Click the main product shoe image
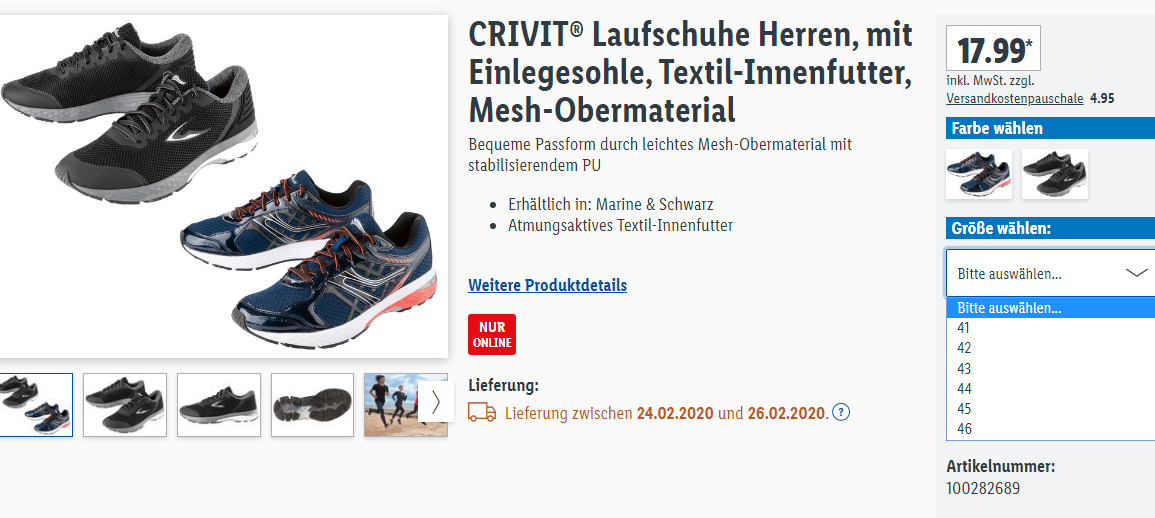This screenshot has height=518, width=1155. point(223,186)
